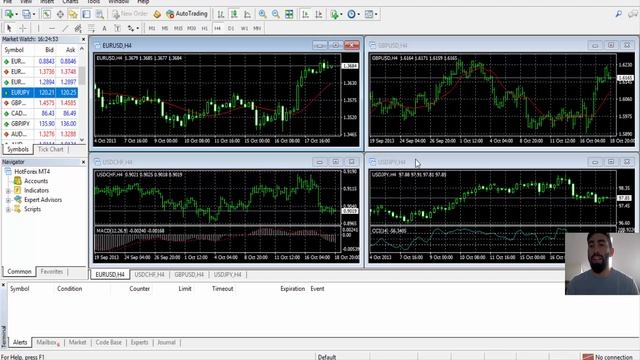Select the Text (A) drawing tool

pyautogui.click(x=104, y=28)
